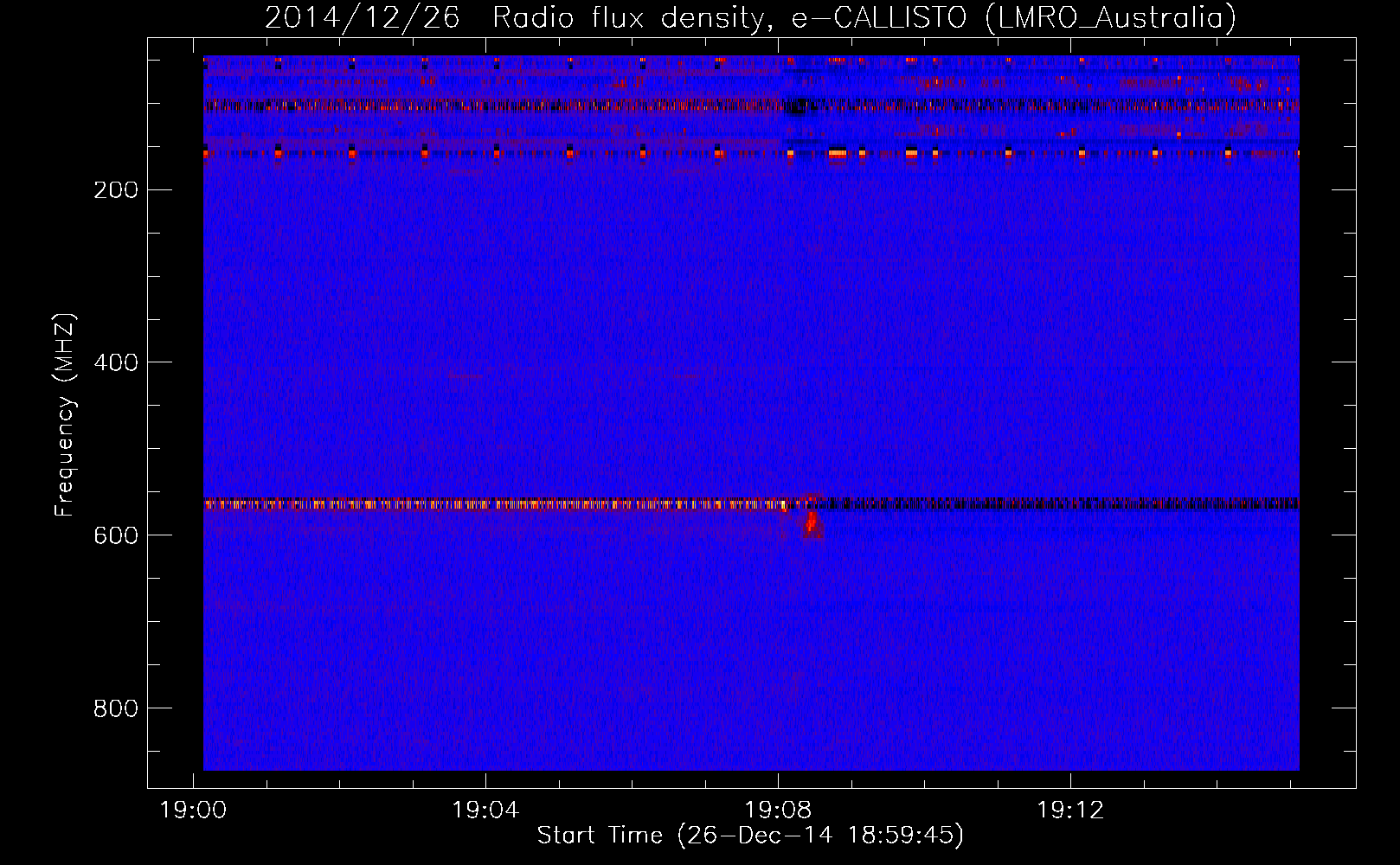This screenshot has height=865, width=1400.
Task: Click the 'Start Time (26-Dec-14 18:59:45)' label
Action: pyautogui.click(x=750, y=836)
